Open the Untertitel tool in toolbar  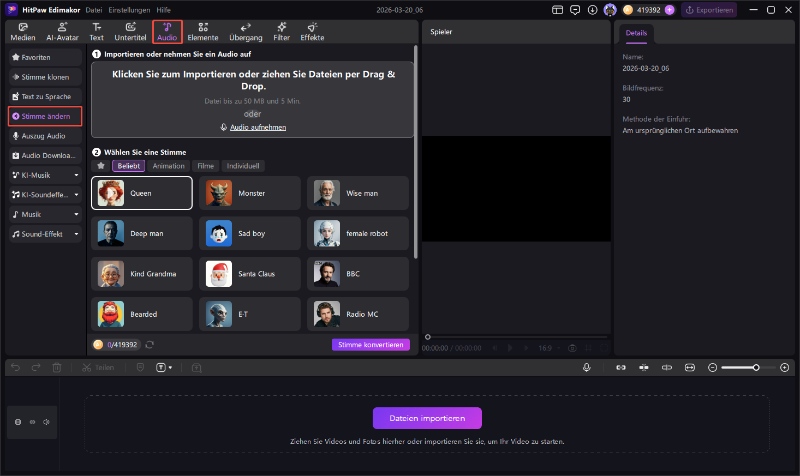pos(130,31)
